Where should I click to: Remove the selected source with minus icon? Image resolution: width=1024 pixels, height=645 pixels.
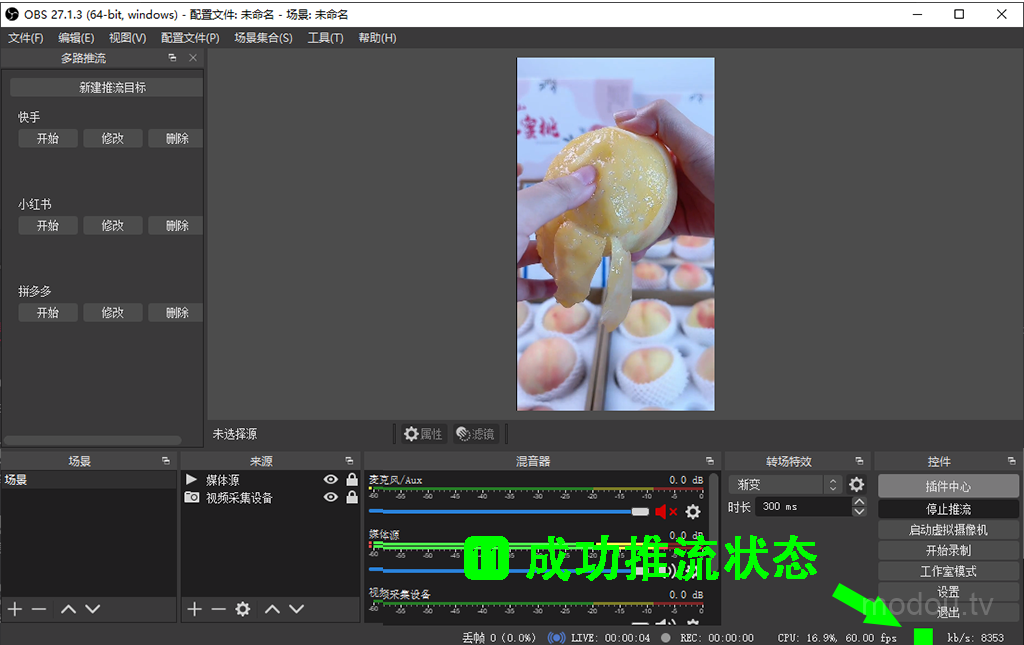coord(218,609)
